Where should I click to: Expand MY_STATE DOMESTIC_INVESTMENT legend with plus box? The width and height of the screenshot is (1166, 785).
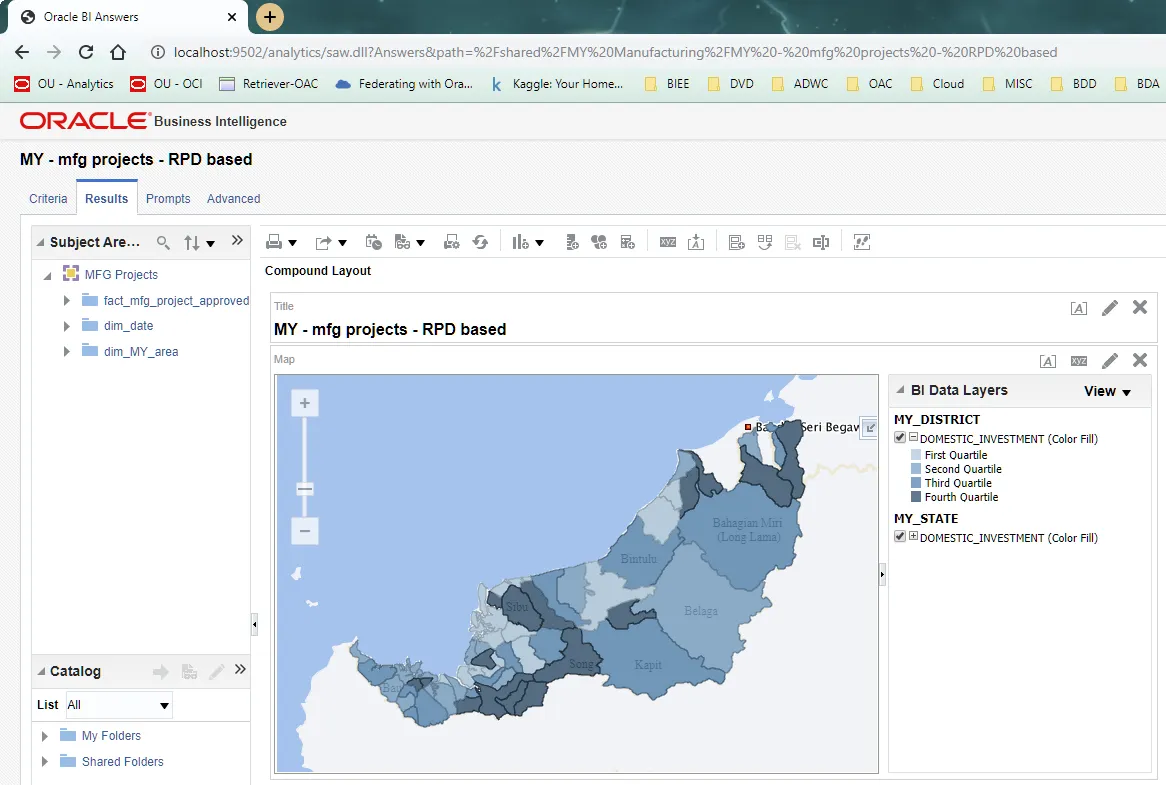coord(913,537)
